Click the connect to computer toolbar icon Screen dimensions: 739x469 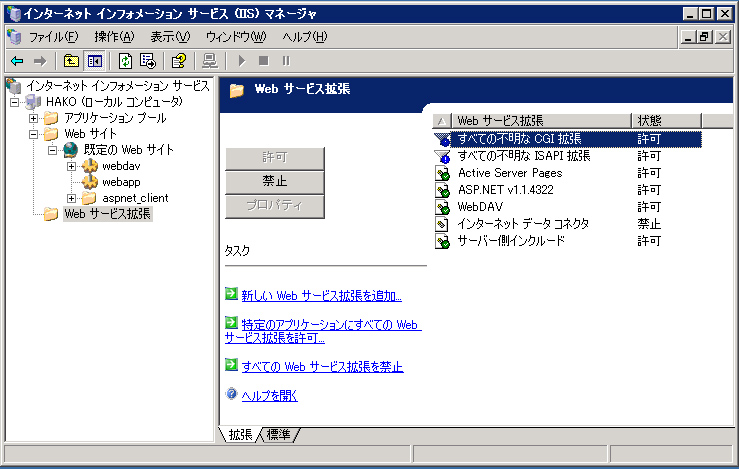coord(210,61)
